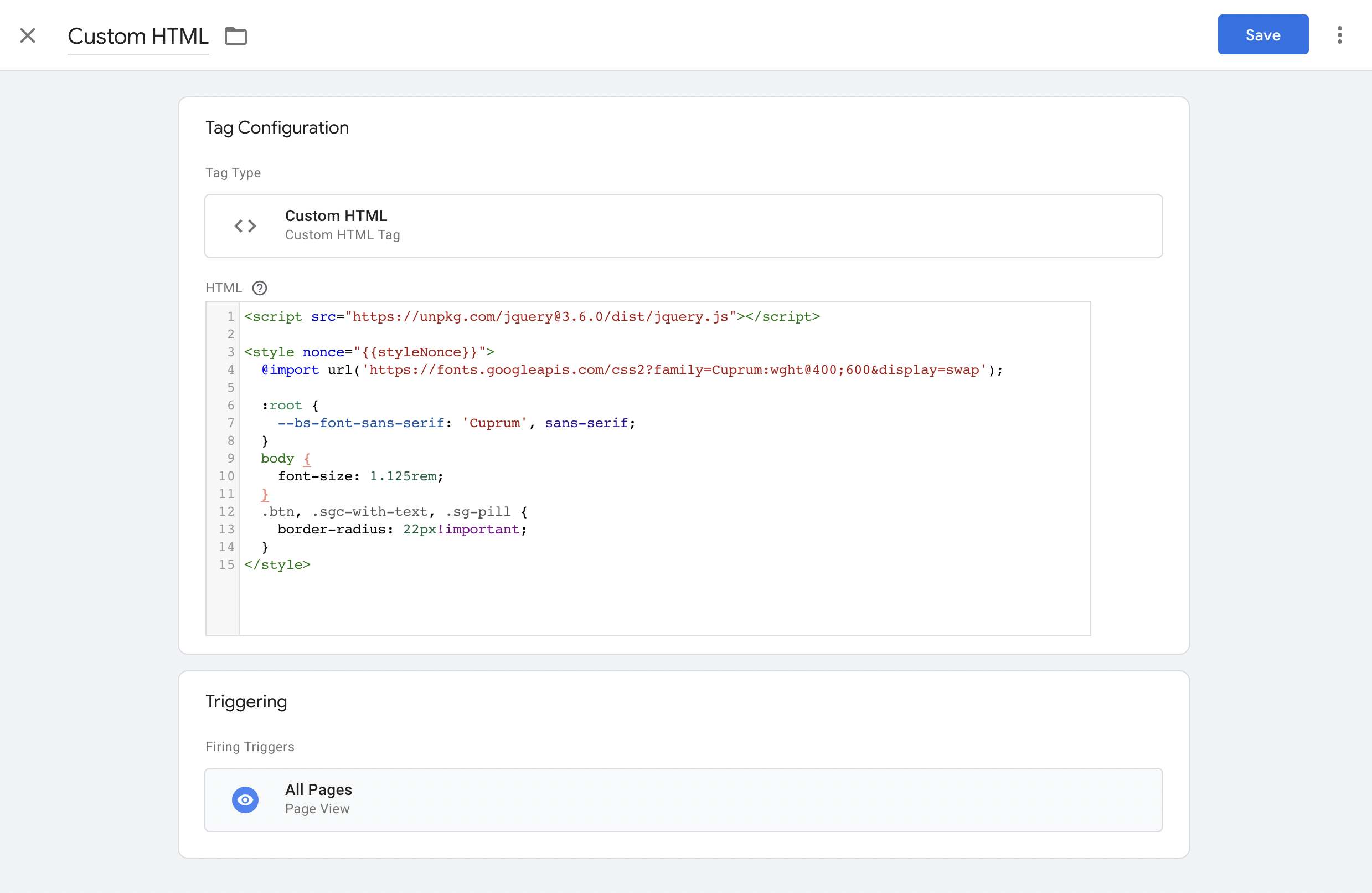The height and width of the screenshot is (893, 1372).
Task: Click the Custom HTML code brackets icon
Action: coord(245,225)
